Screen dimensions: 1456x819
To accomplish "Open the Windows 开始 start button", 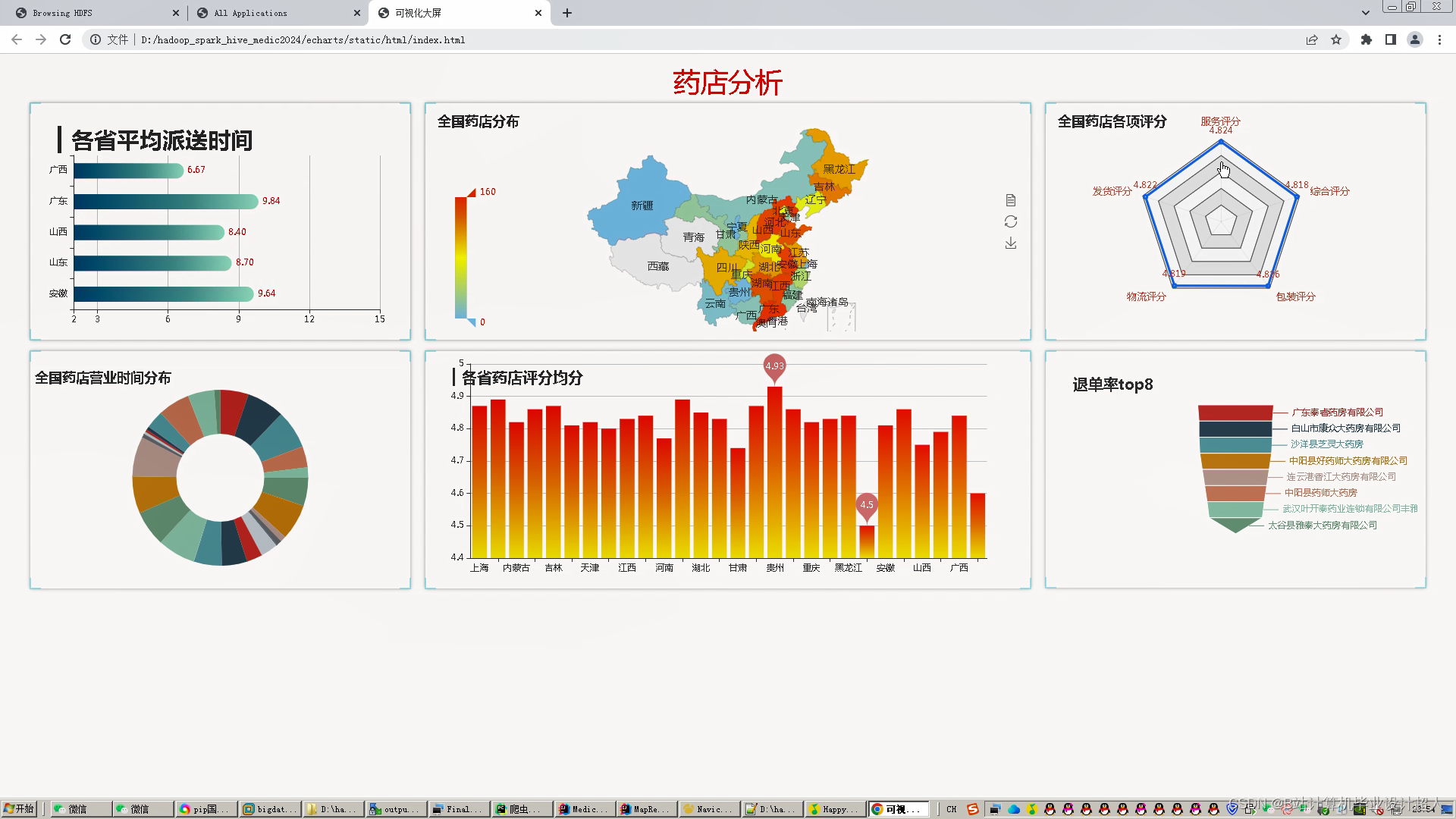I will click(x=20, y=809).
